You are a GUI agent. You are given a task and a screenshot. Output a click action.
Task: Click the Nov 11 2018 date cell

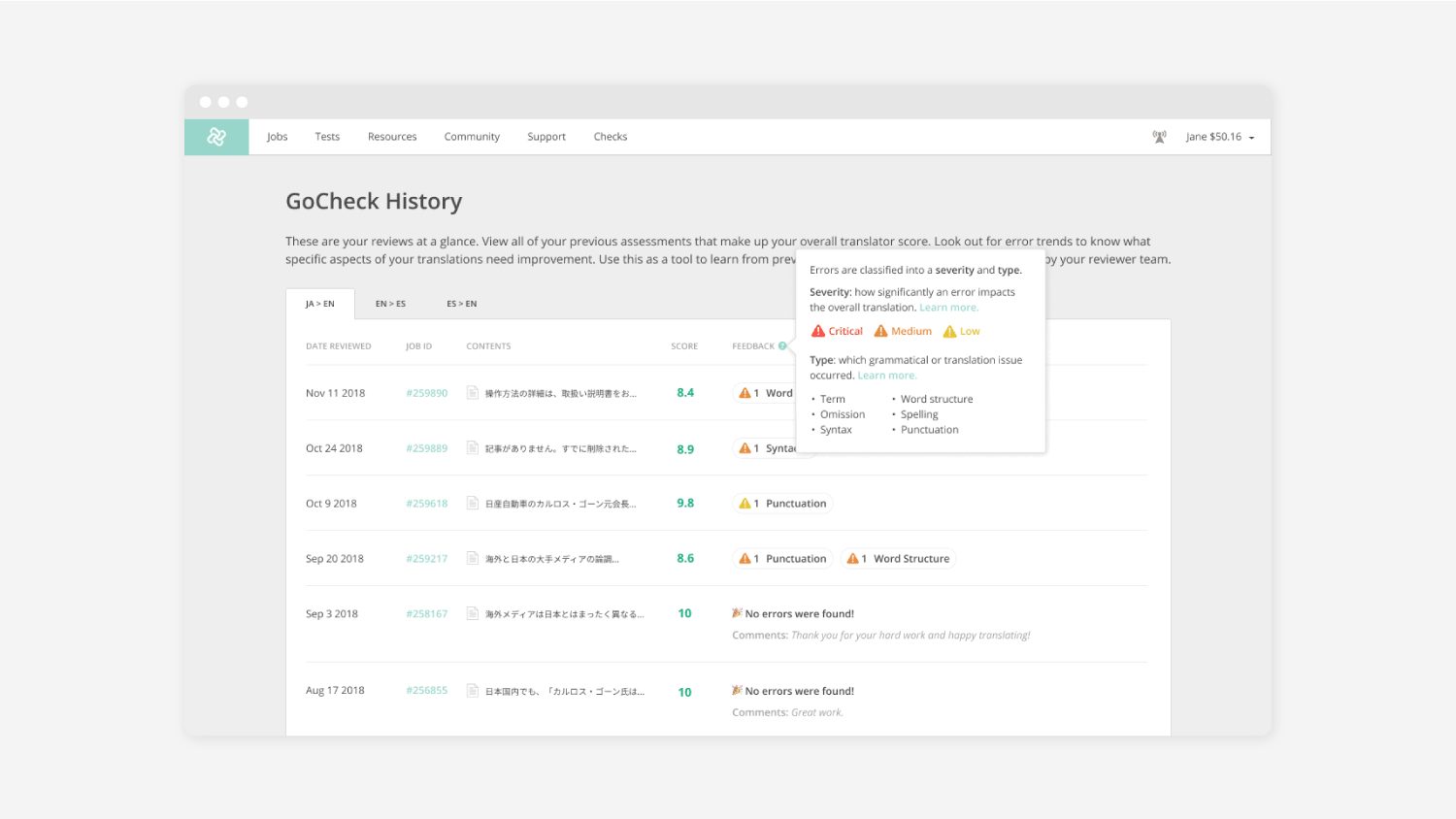(336, 393)
